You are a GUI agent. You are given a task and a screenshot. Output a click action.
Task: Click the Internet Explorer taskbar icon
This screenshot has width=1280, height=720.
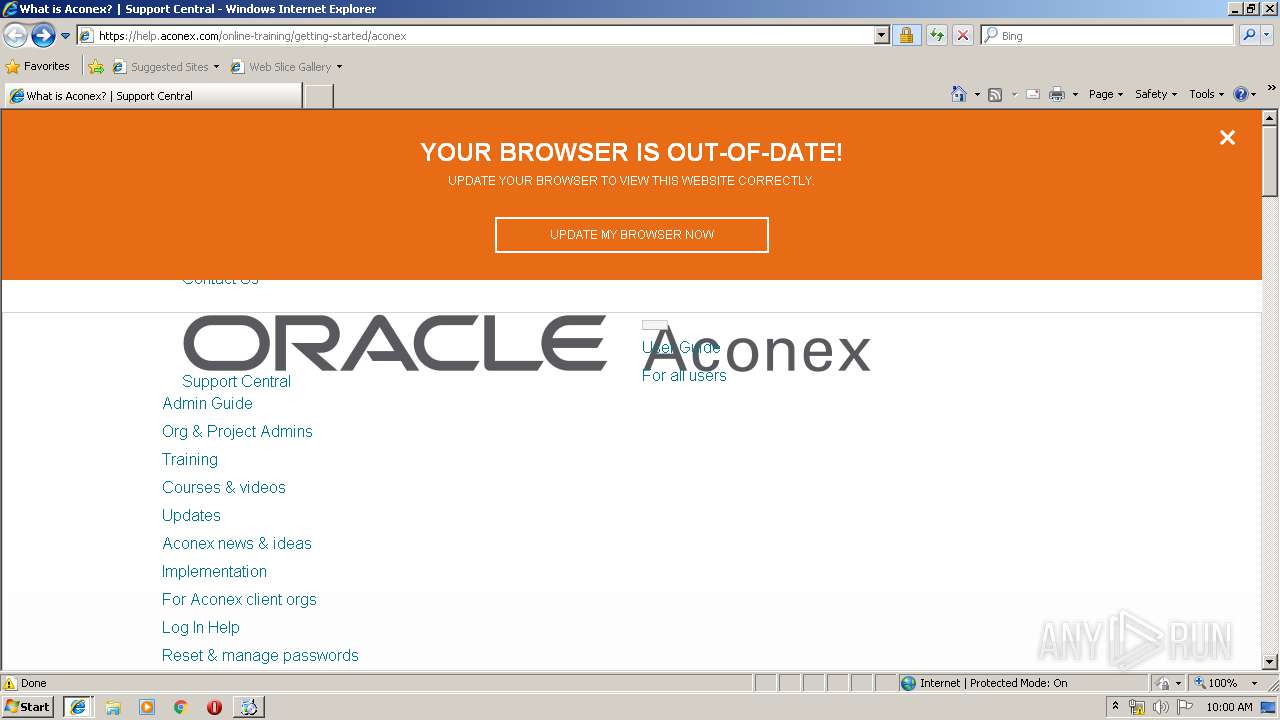tap(78, 707)
